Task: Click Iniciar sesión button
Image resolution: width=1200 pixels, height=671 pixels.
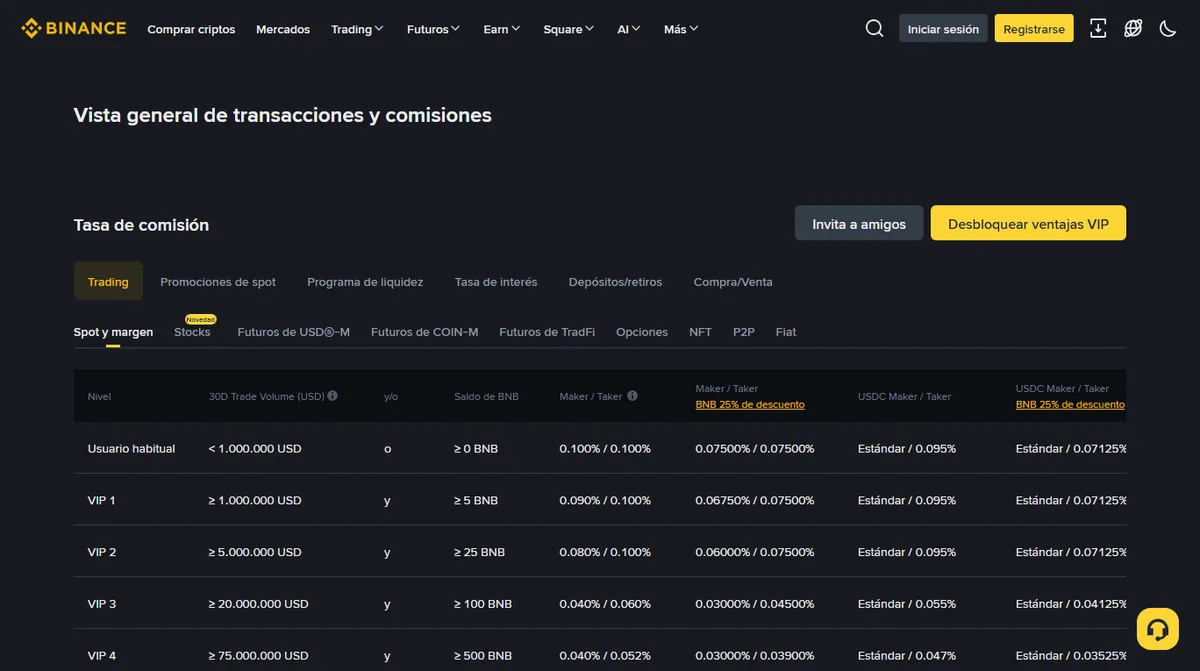Action: (x=943, y=29)
